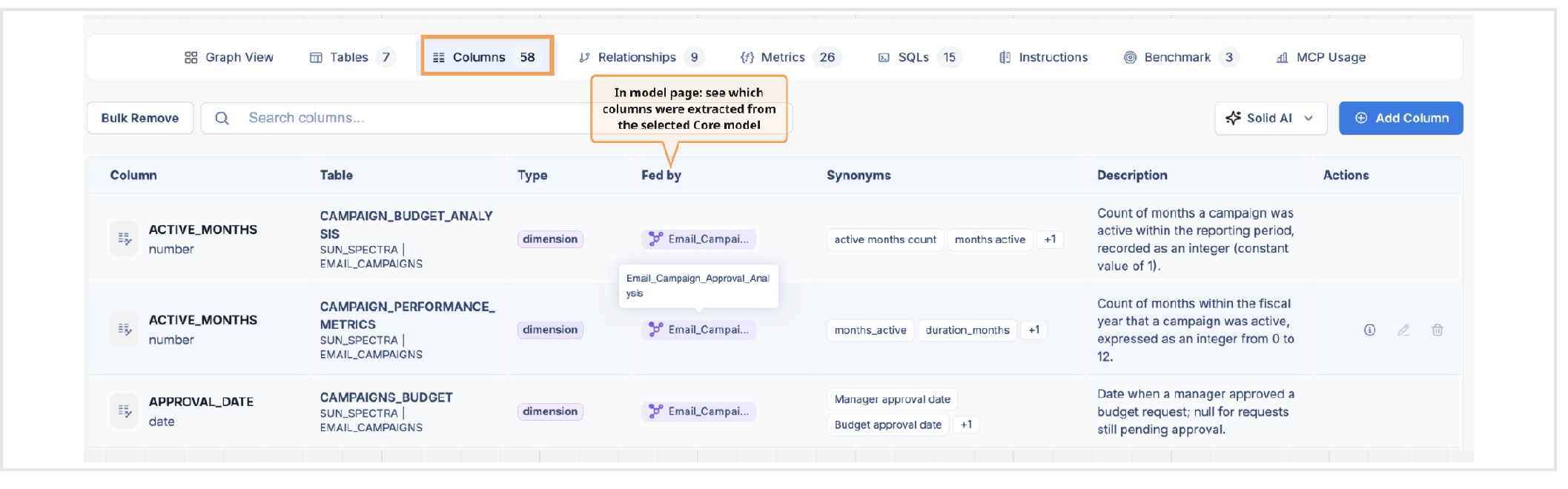Image resolution: width=1568 pixels, height=489 pixels.
Task: Go to the Metrics tab
Action: pyautogui.click(x=790, y=58)
